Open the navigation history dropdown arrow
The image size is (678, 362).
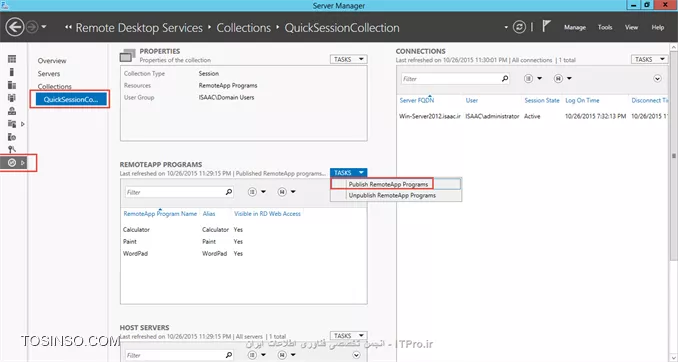pos(44,27)
